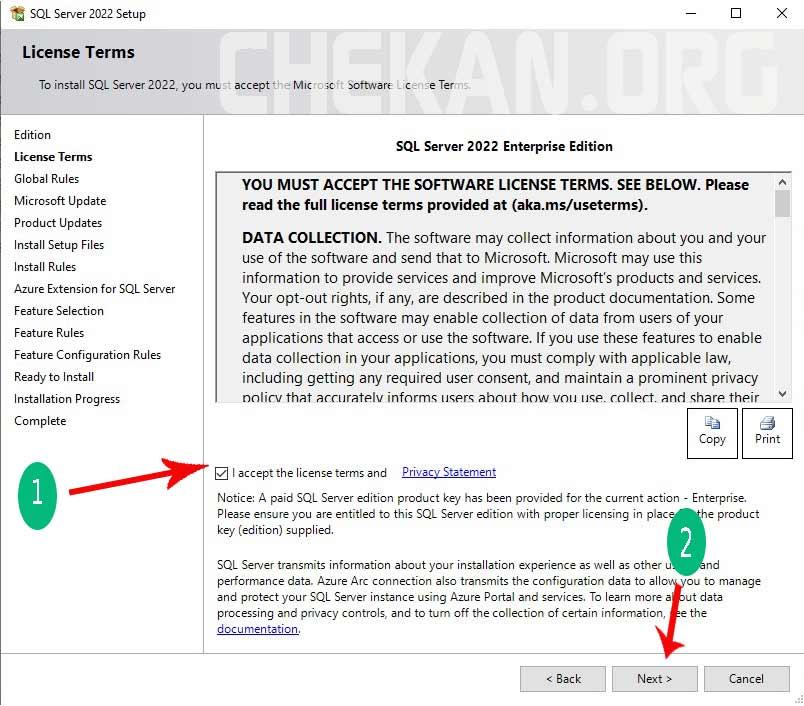Click the Print icon button
Screen dimensions: 804x706
click(x=767, y=432)
